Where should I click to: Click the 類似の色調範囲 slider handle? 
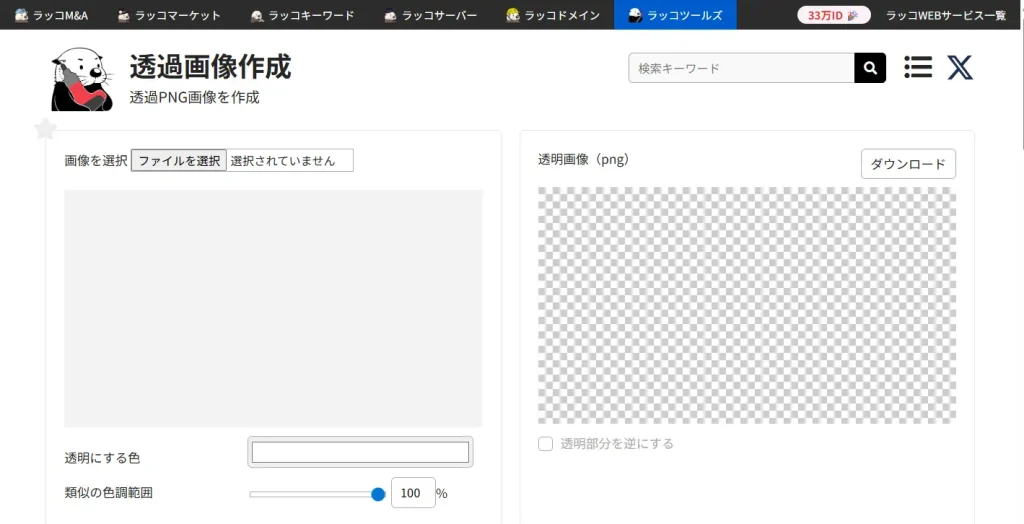[378, 494]
